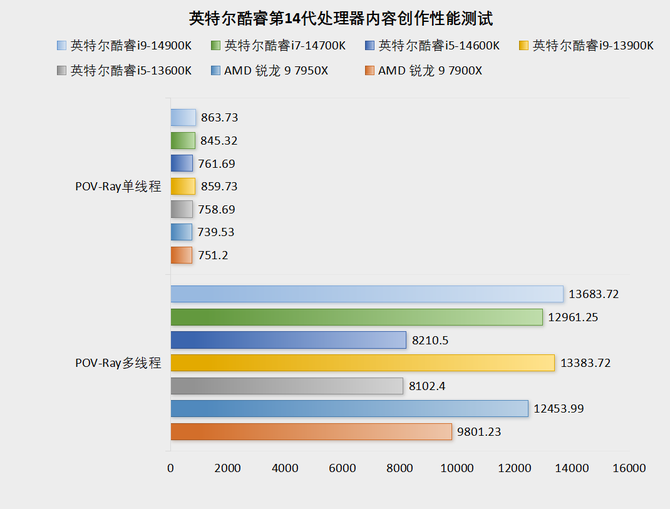Click data label 8210.5

click(x=430, y=340)
